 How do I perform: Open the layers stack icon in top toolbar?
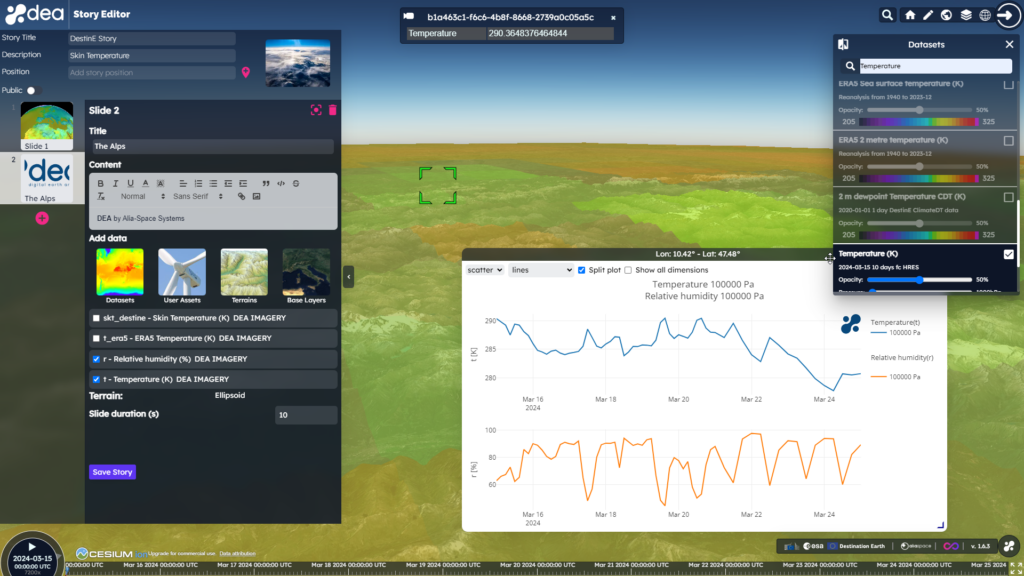[x=966, y=15]
